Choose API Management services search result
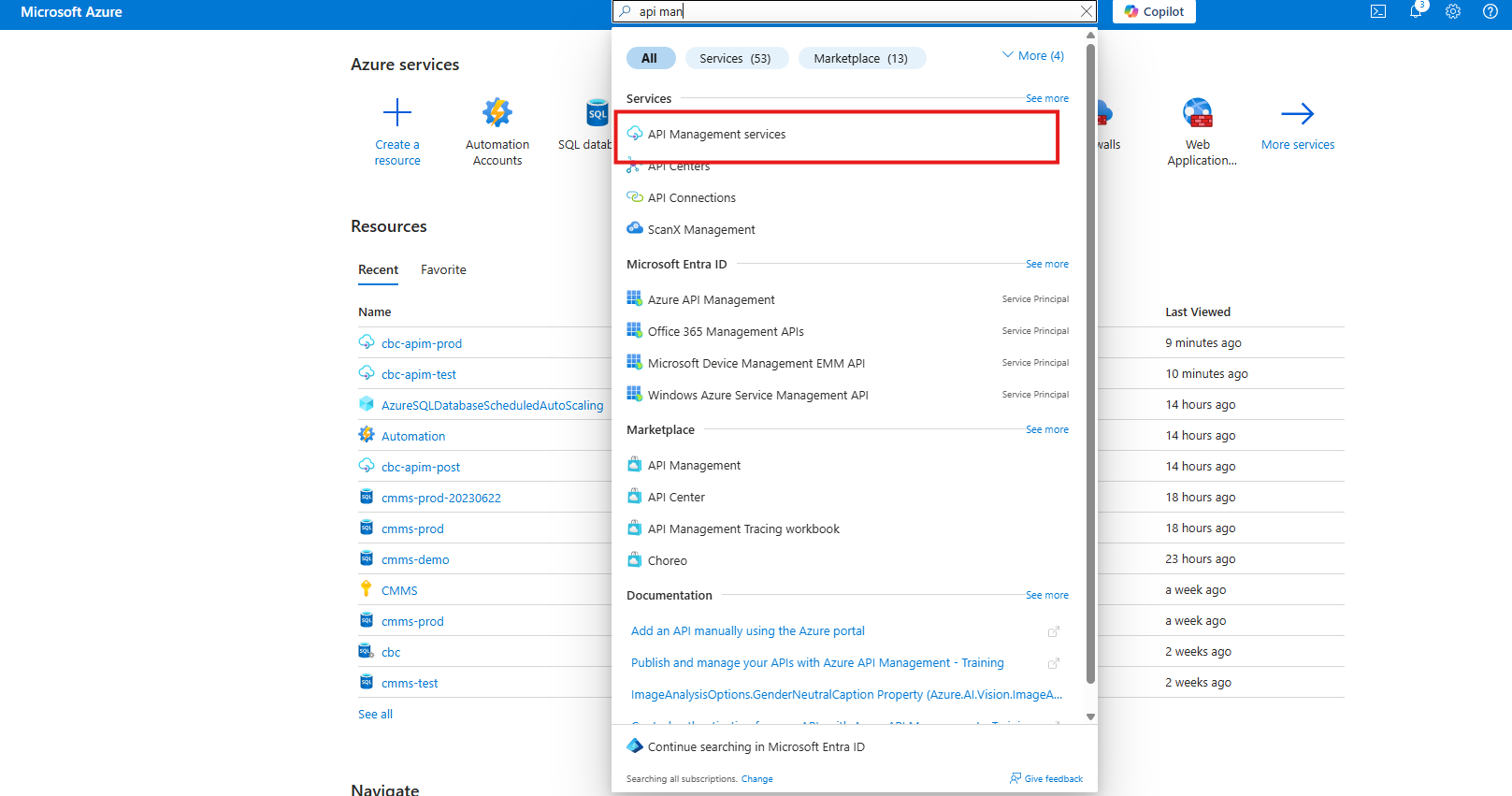Image resolution: width=1512 pixels, height=796 pixels. pyautogui.click(x=716, y=135)
